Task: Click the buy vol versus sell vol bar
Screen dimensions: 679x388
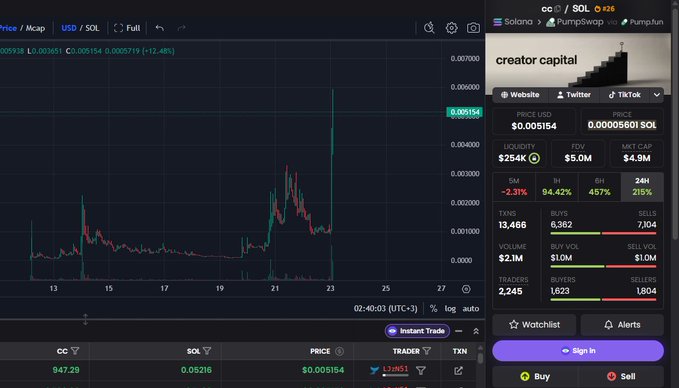Action: 603,266
